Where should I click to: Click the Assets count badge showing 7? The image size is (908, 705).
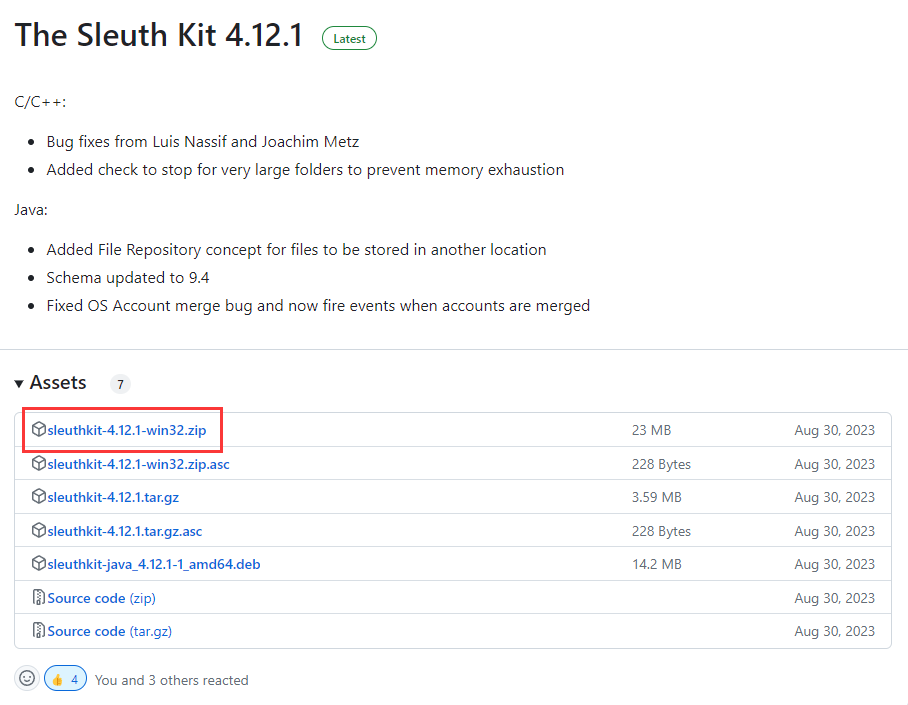pos(120,384)
